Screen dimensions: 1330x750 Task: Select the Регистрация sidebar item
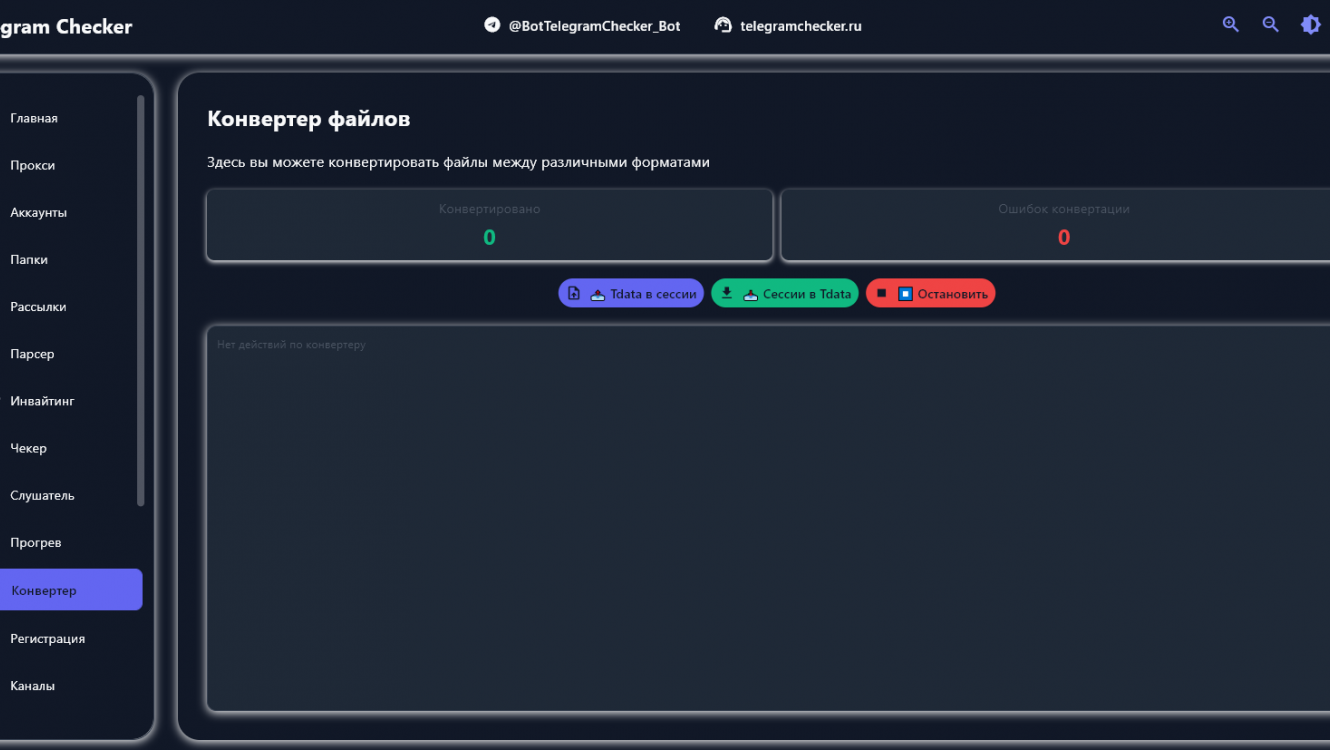click(48, 638)
